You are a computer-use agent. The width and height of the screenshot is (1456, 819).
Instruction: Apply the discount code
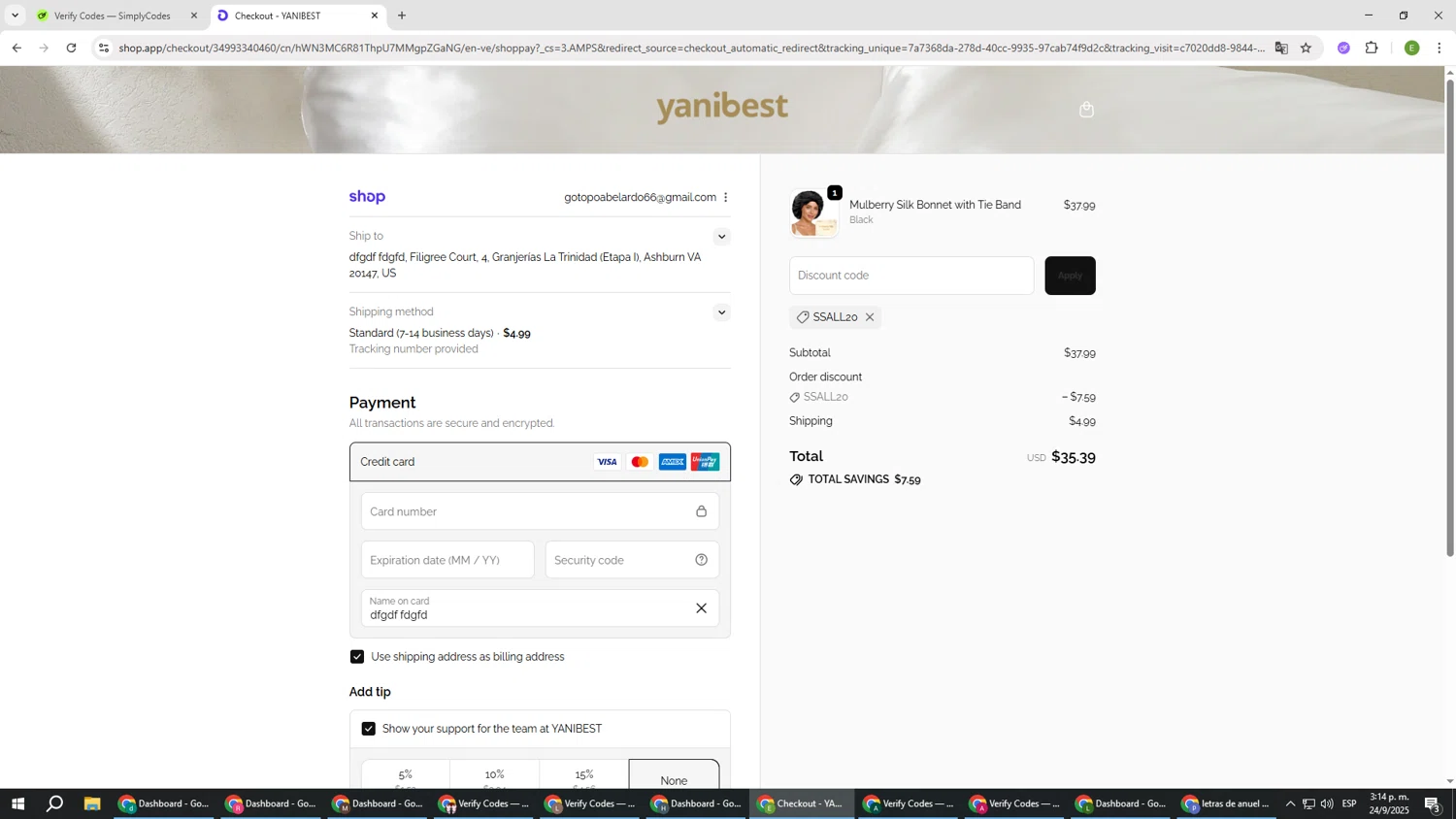click(x=1070, y=276)
